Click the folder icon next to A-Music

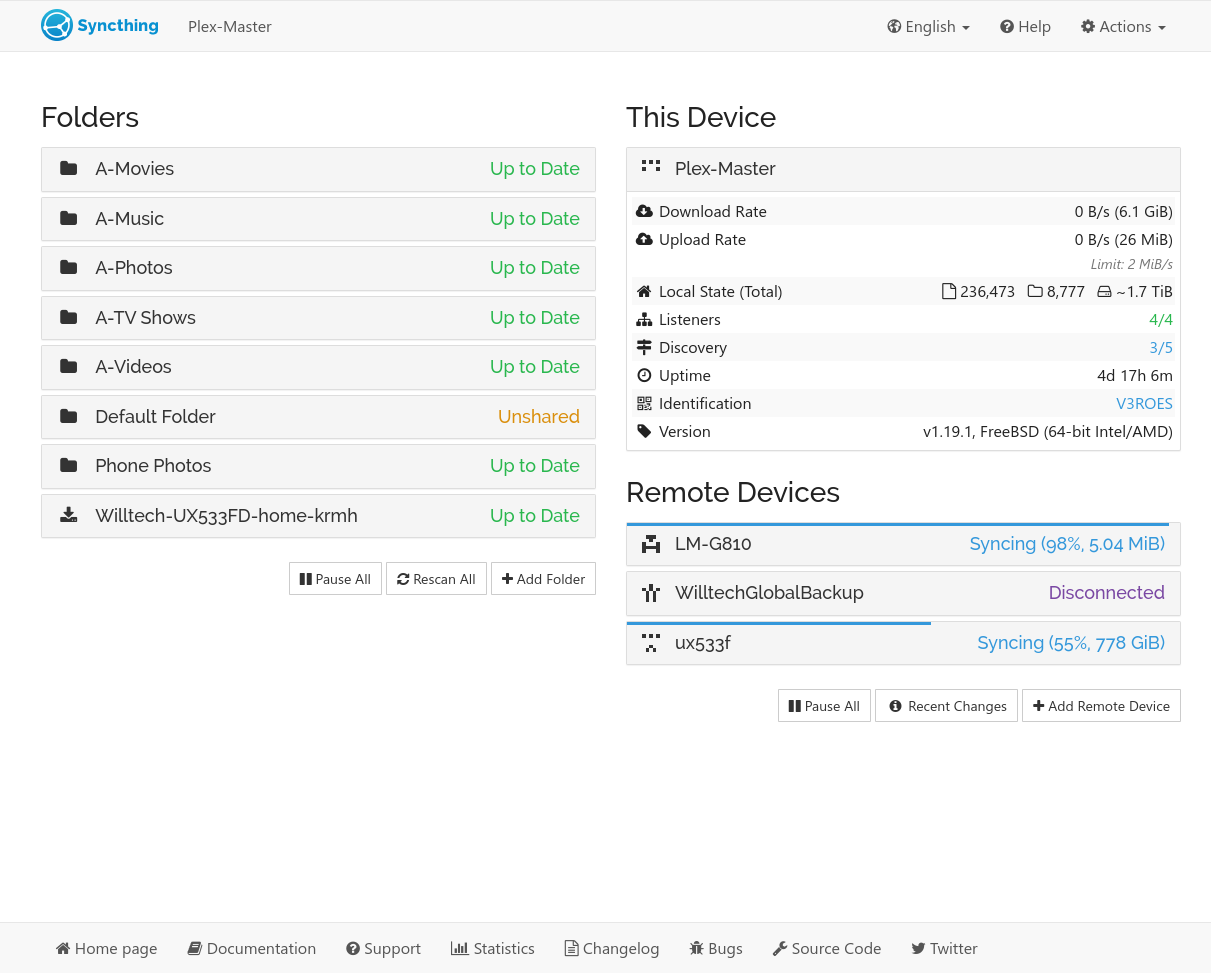pos(68,218)
